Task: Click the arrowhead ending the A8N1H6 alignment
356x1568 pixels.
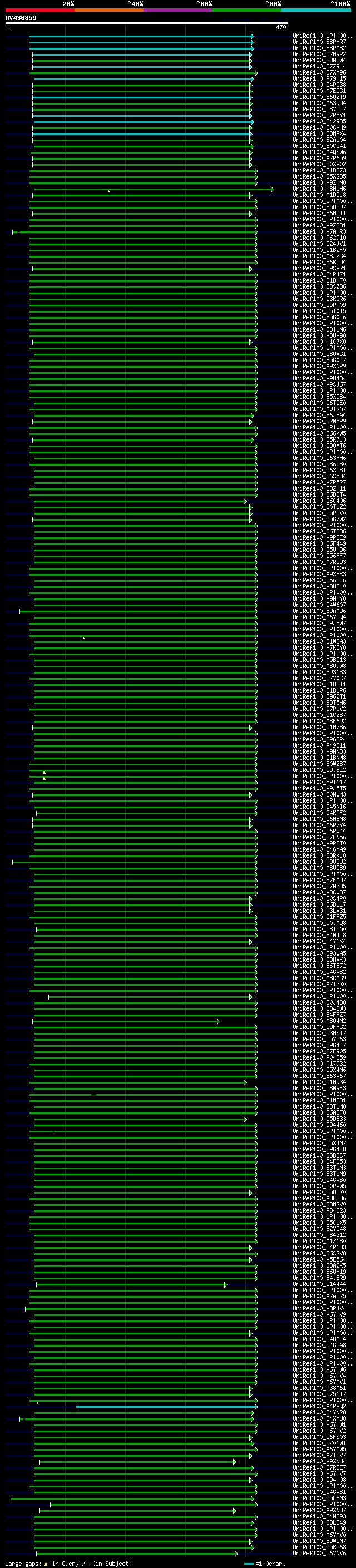Action: point(272,189)
